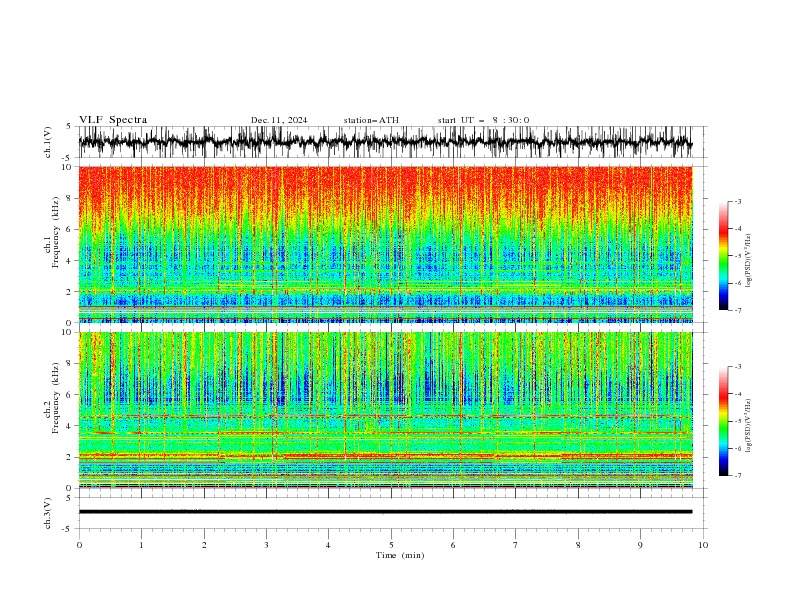Click the lower 'log(PSD)(V²/Hz)' colorbar label
This screenshot has width=792, height=612.
[x=748, y=425]
